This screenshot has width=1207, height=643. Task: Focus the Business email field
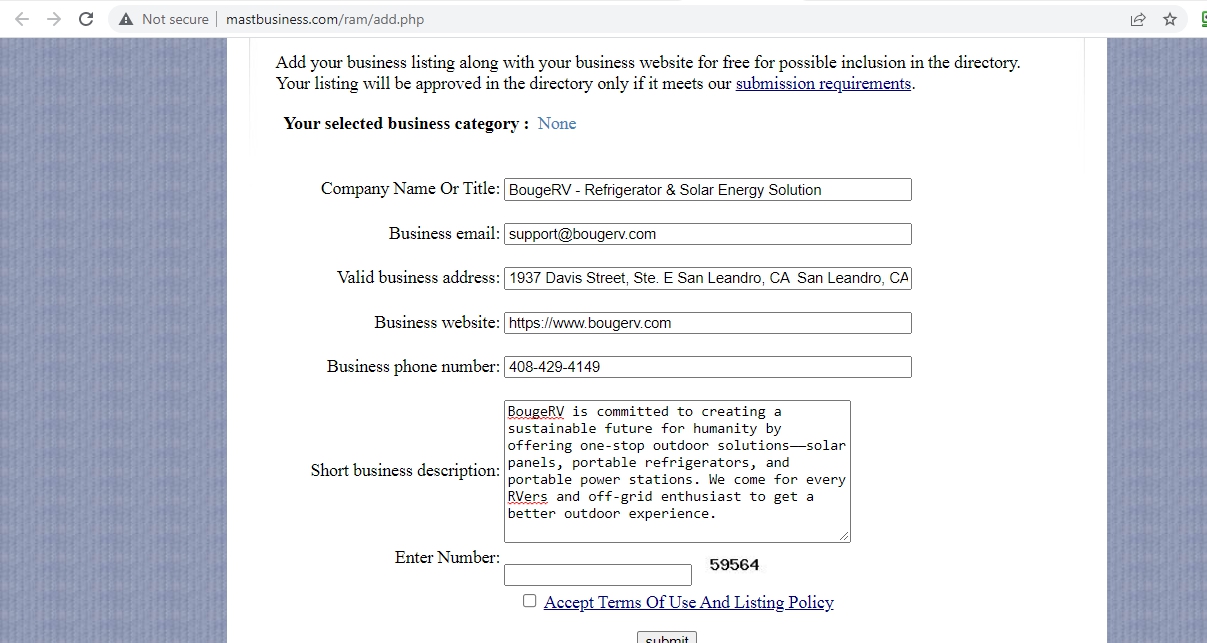tap(707, 234)
